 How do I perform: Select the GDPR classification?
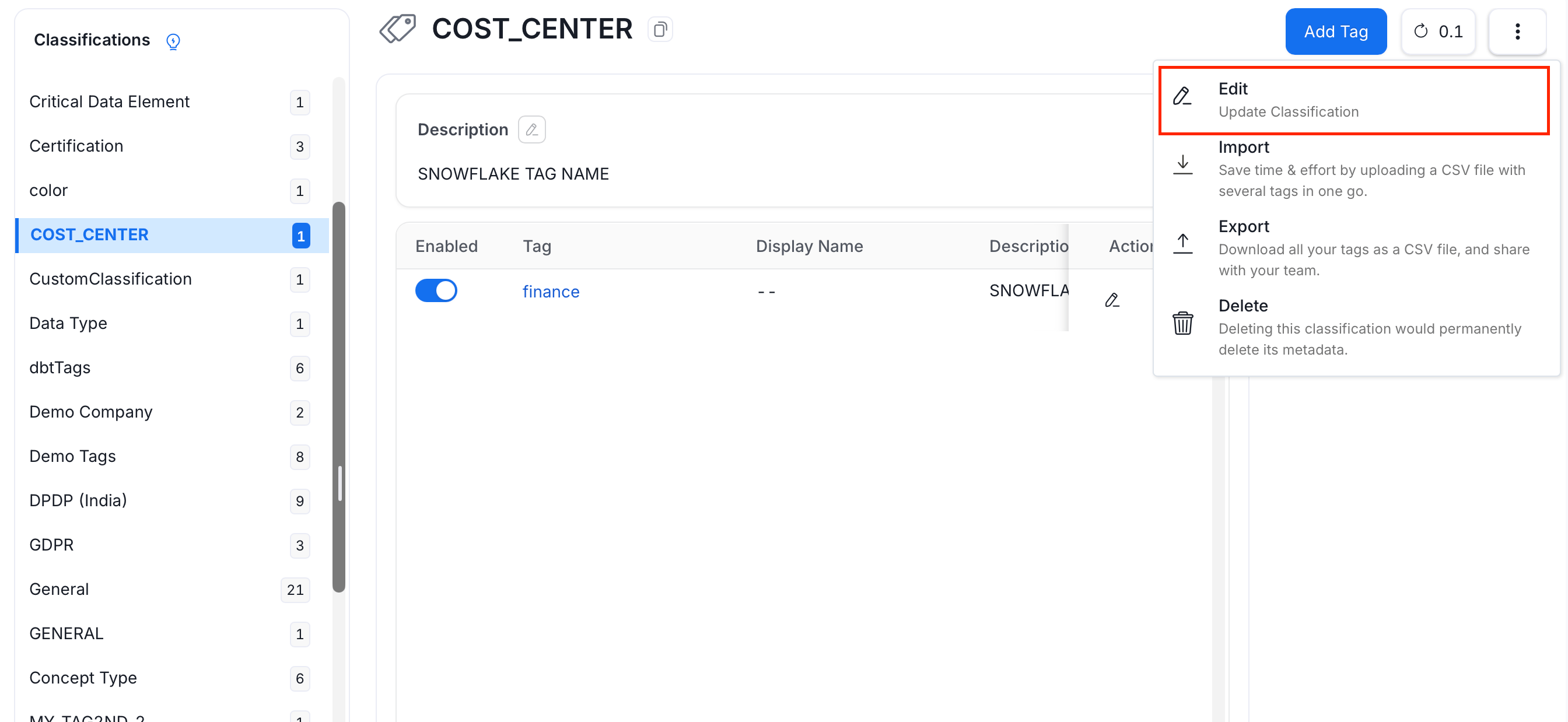(x=171, y=545)
